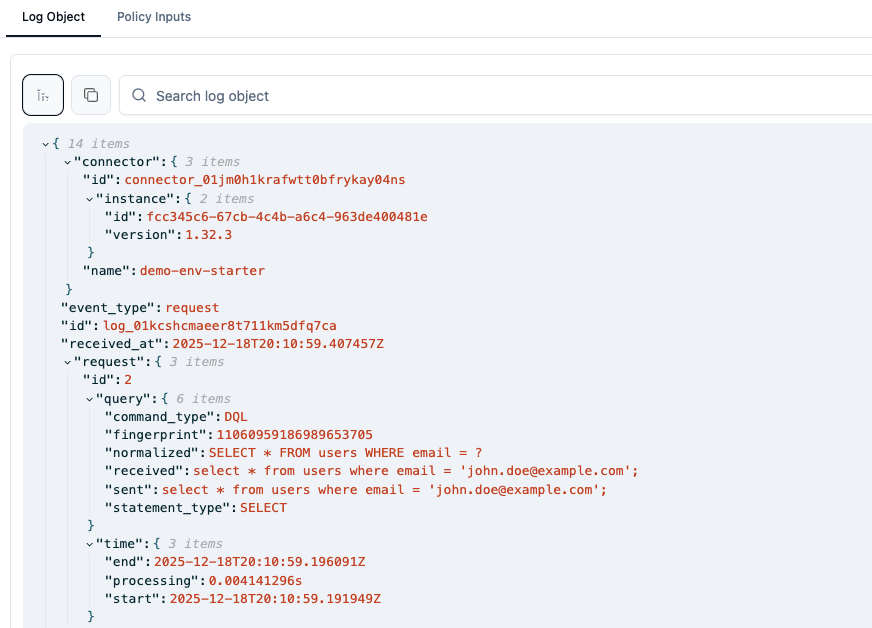This screenshot has width=872, height=628.
Task: Click inside the search log object field
Action: (x=300, y=95)
